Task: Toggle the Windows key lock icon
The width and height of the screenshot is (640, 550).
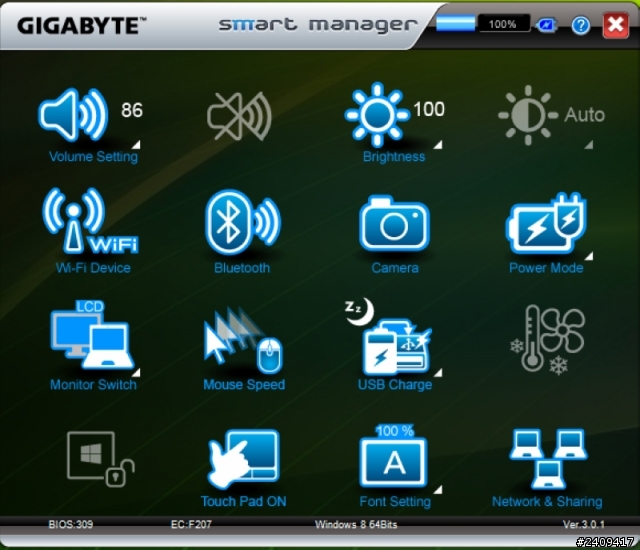Action: pyautogui.click(x=101, y=459)
